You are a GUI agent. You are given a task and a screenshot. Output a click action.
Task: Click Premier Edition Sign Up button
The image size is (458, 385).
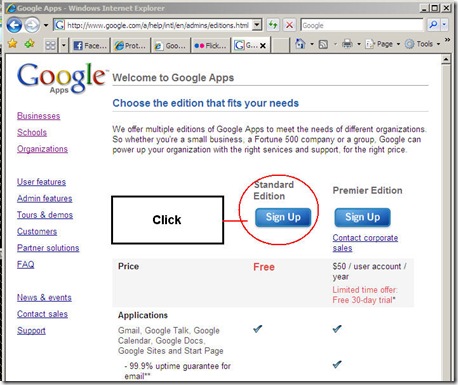(x=362, y=217)
